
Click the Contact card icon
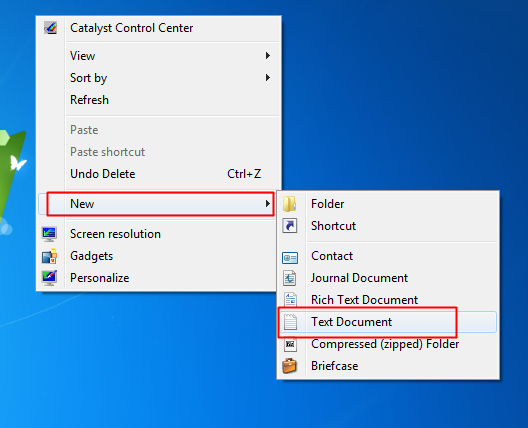tap(290, 258)
